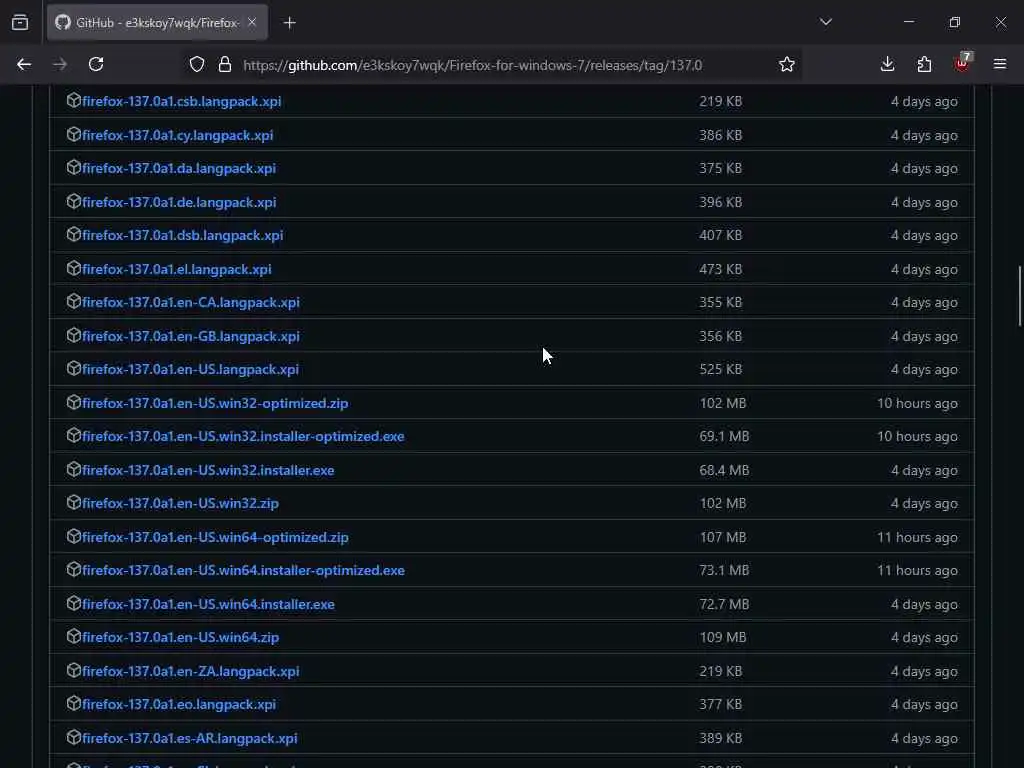The height and width of the screenshot is (768, 1024).
Task: Click package icon beside en-US.win64.zip
Action: (x=74, y=636)
